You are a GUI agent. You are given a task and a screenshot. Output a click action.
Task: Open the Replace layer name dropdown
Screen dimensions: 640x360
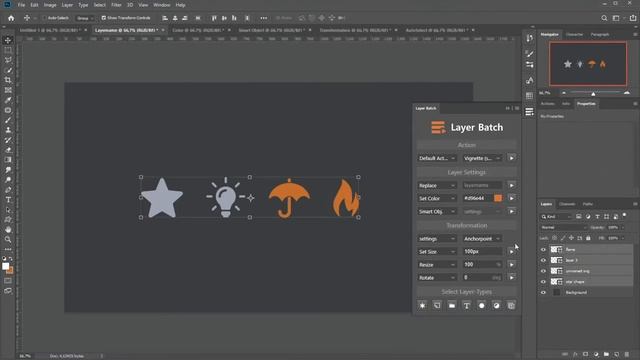[x=437, y=185]
